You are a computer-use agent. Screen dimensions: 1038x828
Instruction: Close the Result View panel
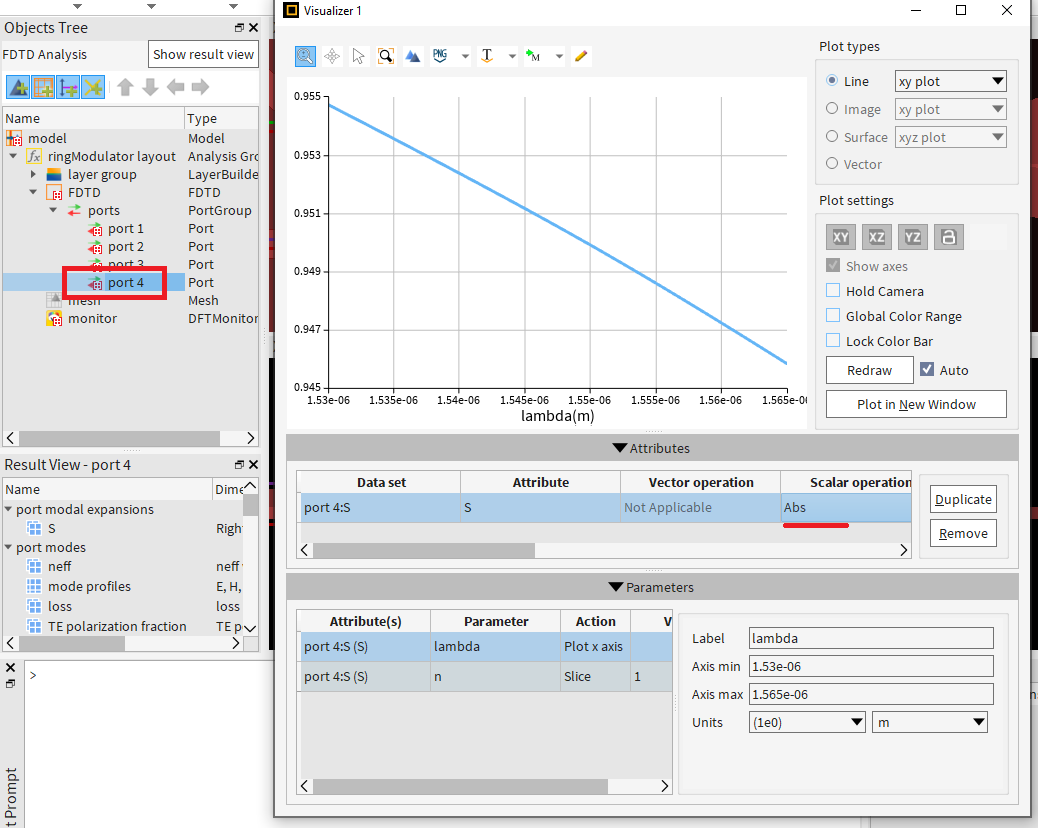coord(253,465)
